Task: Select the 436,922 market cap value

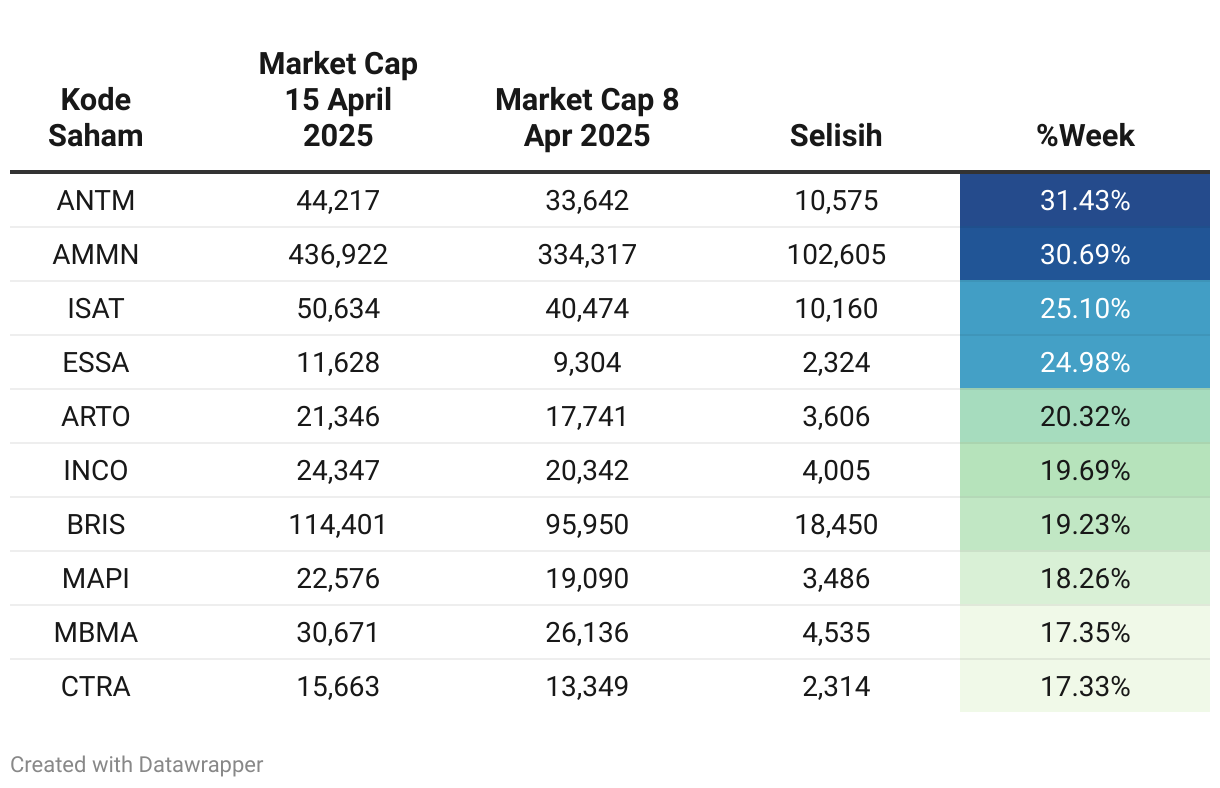Action: [x=338, y=255]
